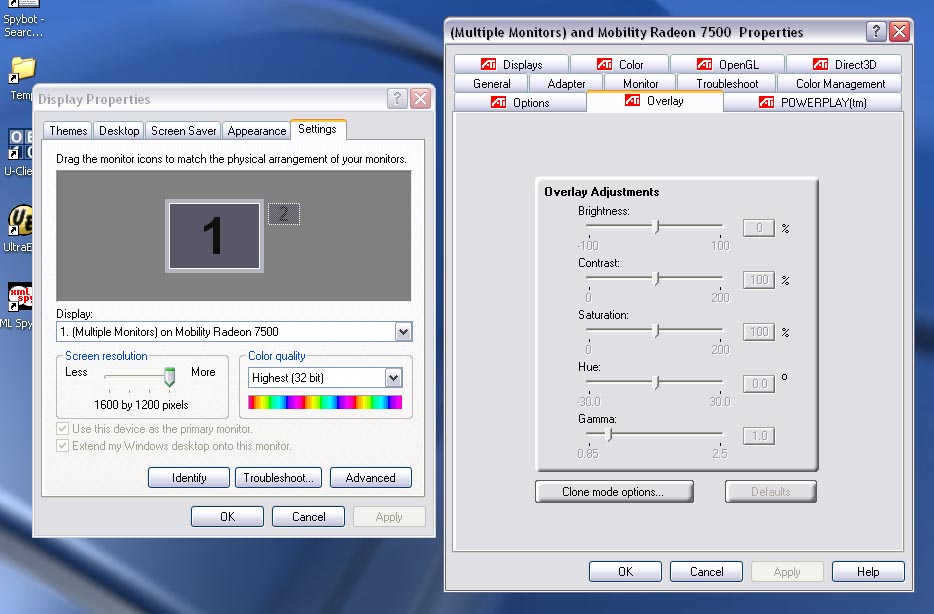934x614 pixels.
Task: Select the Overlay tab
Action: click(x=655, y=101)
